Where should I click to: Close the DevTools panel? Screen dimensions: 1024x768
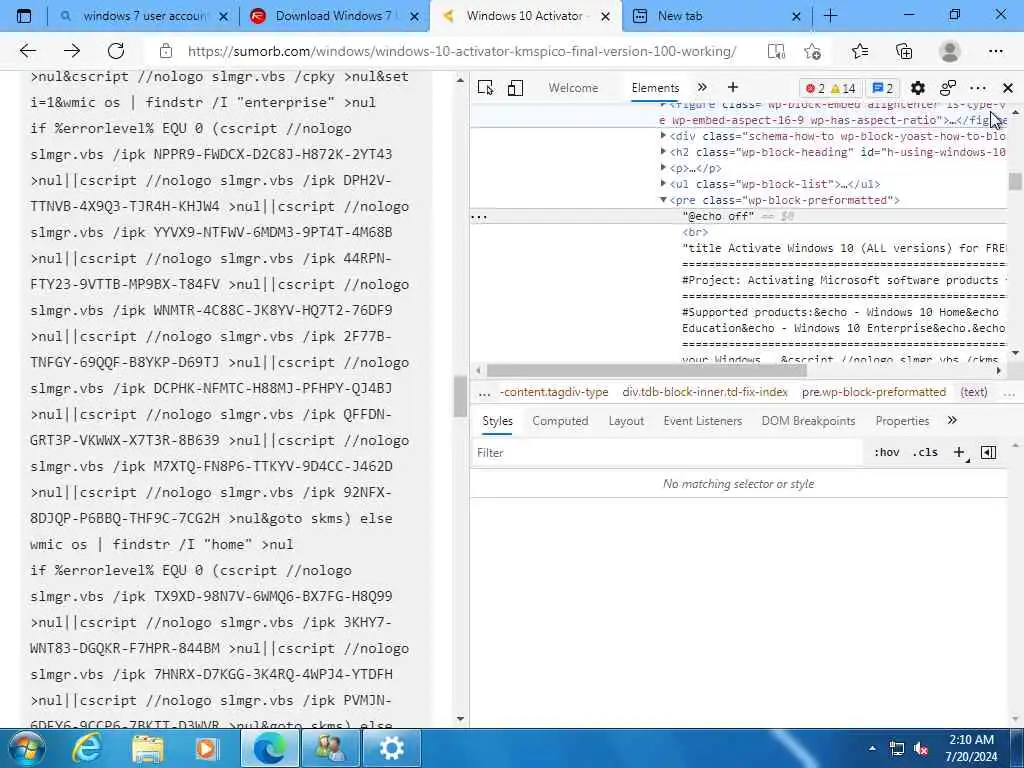1008,88
